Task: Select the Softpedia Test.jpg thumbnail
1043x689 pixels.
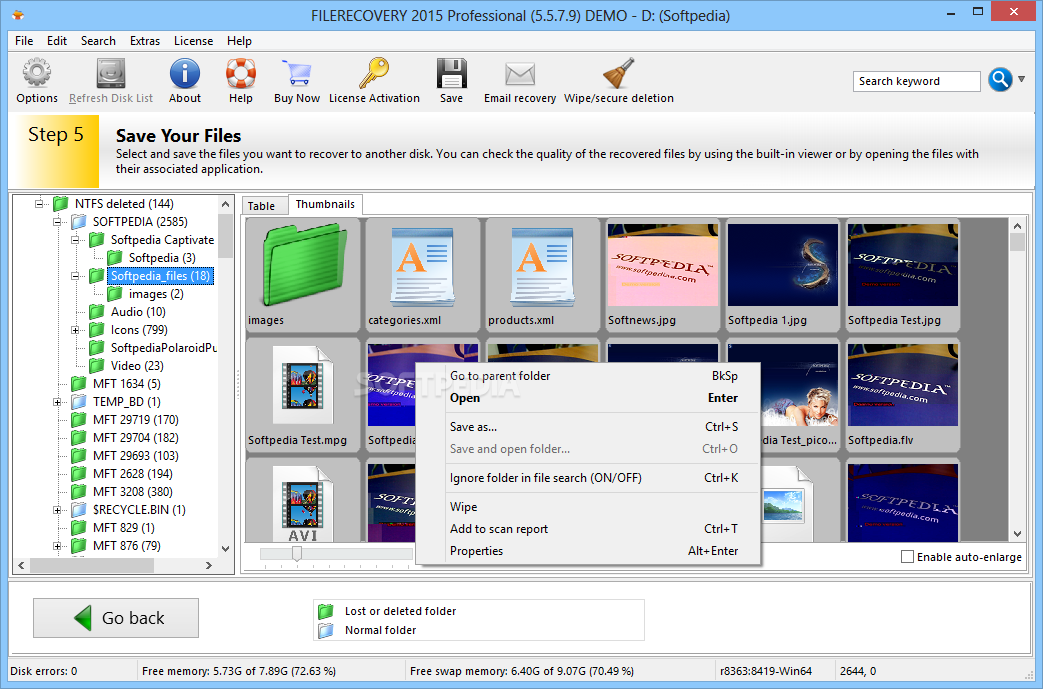Action: click(903, 275)
